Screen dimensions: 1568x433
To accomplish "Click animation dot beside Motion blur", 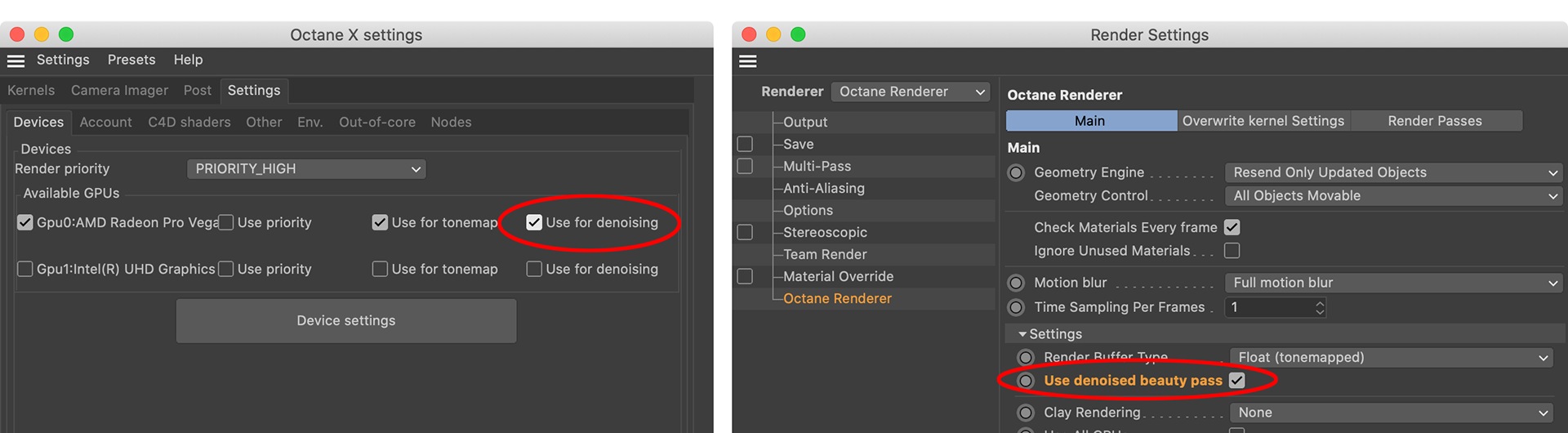I will click(1016, 283).
